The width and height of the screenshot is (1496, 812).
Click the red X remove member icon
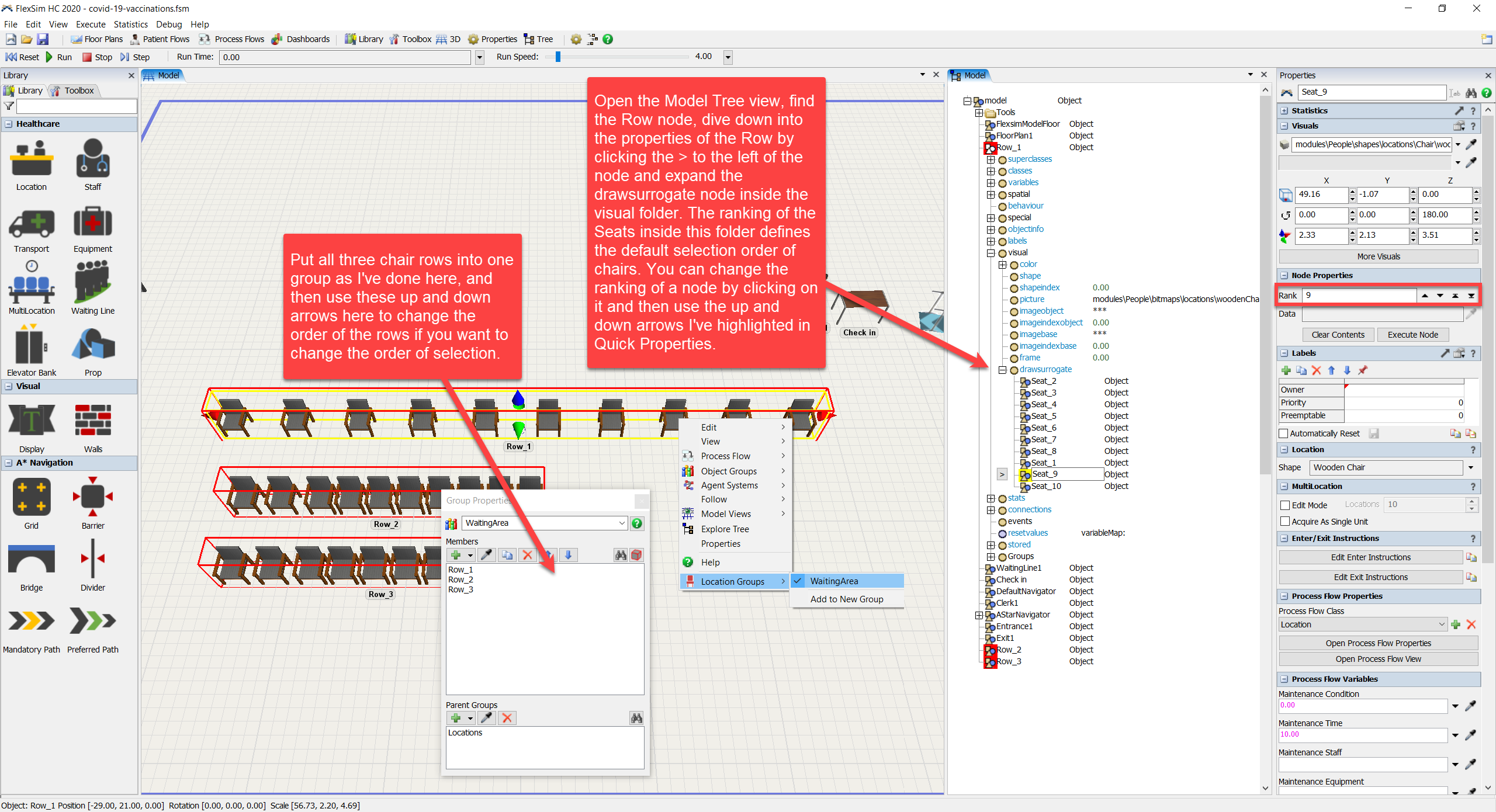pyautogui.click(x=528, y=555)
